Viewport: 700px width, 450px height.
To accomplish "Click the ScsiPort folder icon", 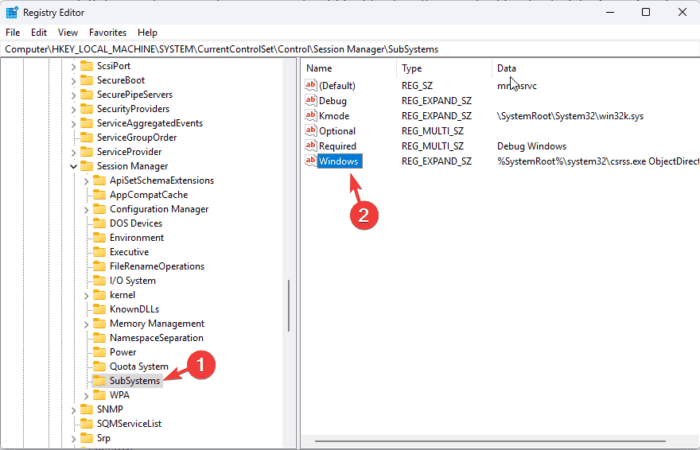I will (x=86, y=66).
